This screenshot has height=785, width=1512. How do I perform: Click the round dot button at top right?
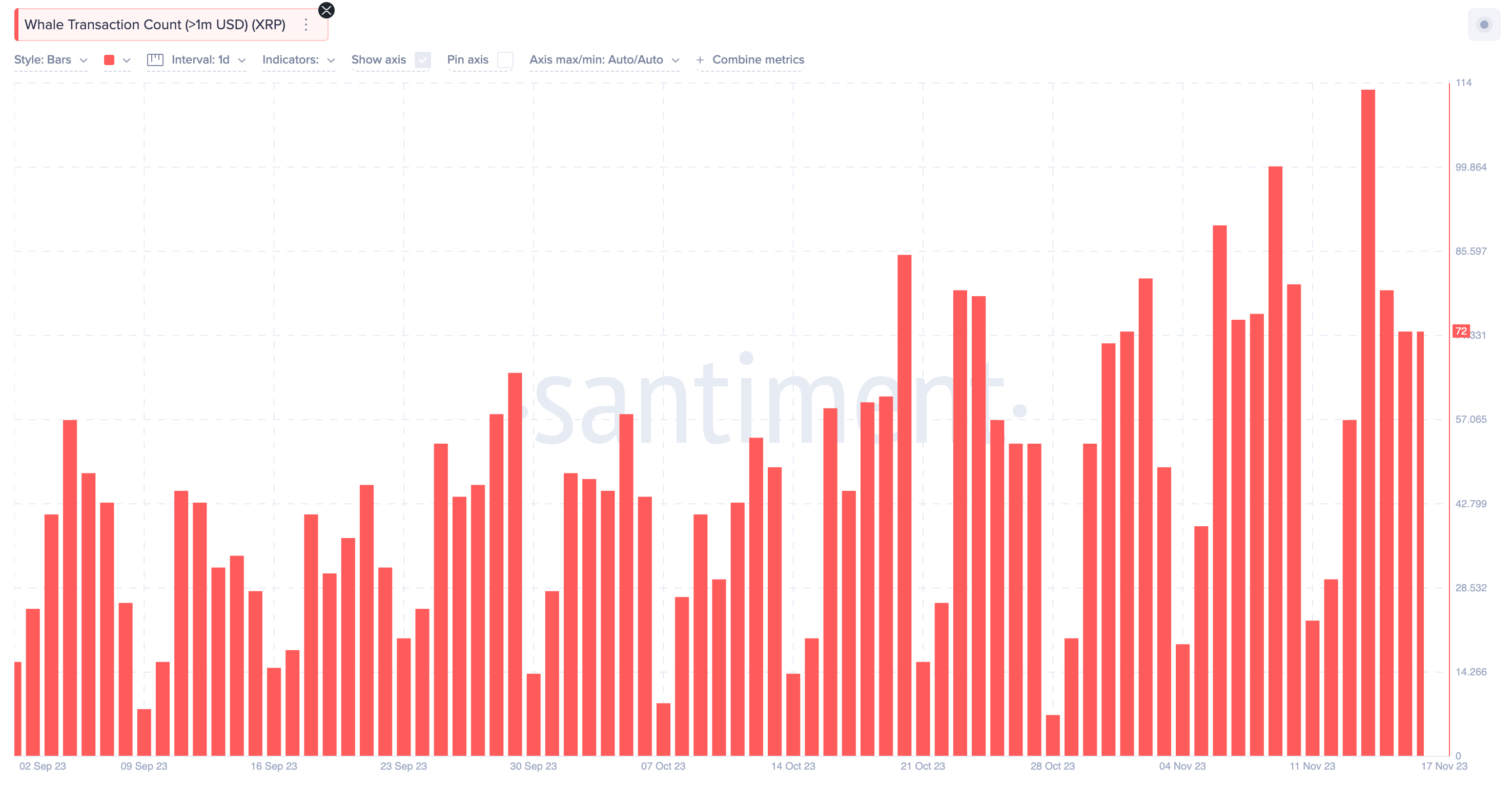(1484, 25)
